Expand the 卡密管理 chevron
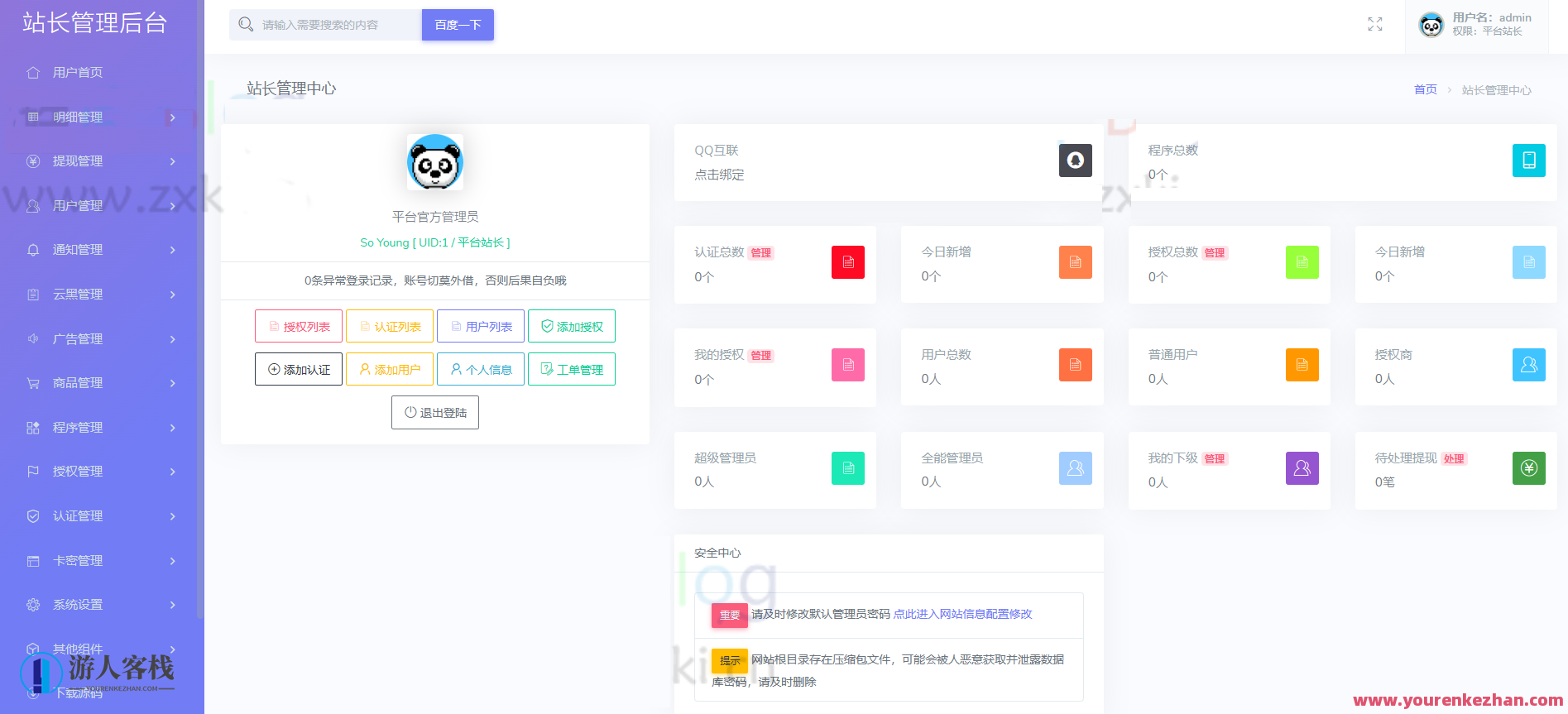 (172, 561)
